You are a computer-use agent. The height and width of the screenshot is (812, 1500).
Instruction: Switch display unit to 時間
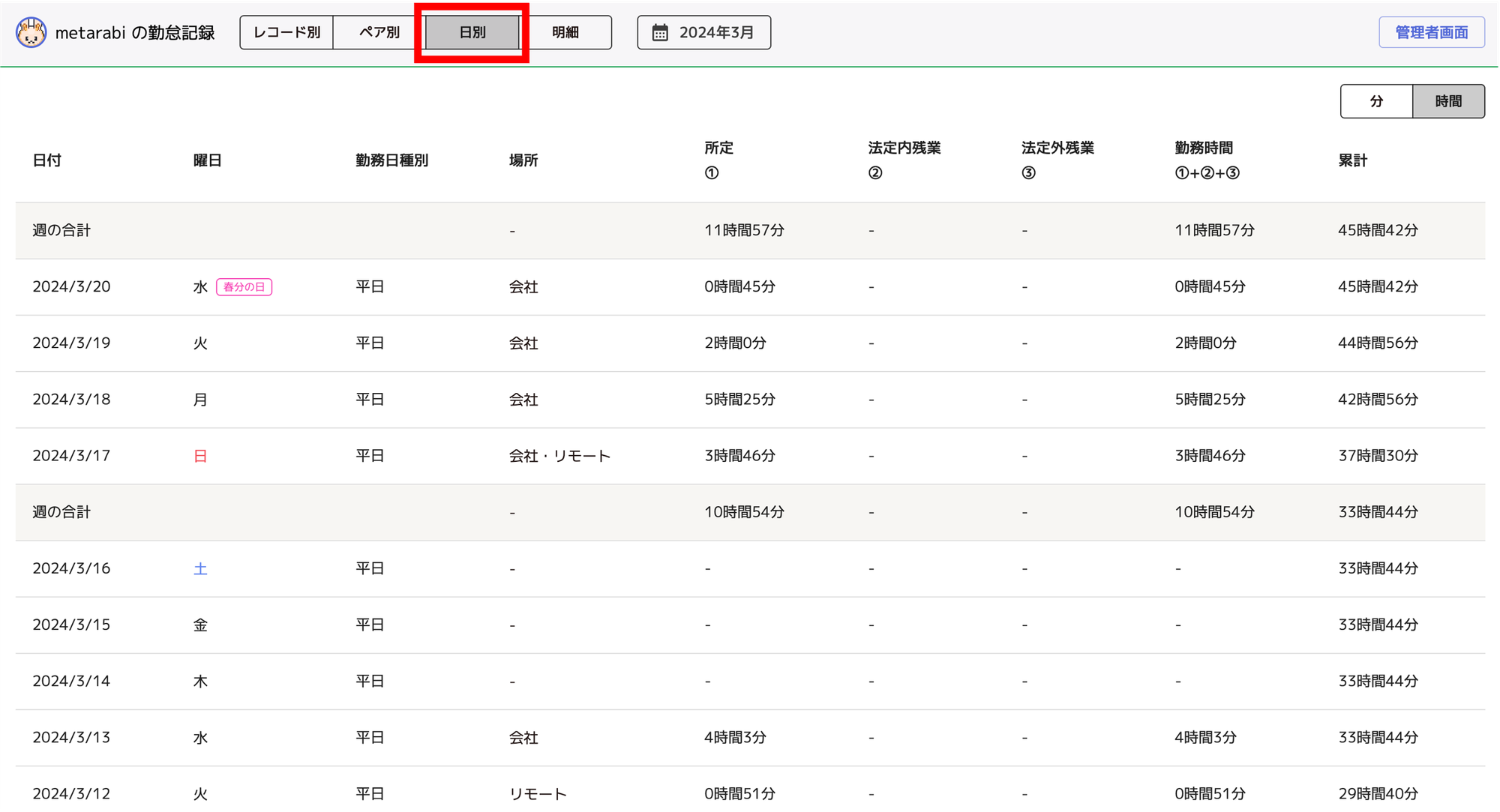tap(1448, 101)
